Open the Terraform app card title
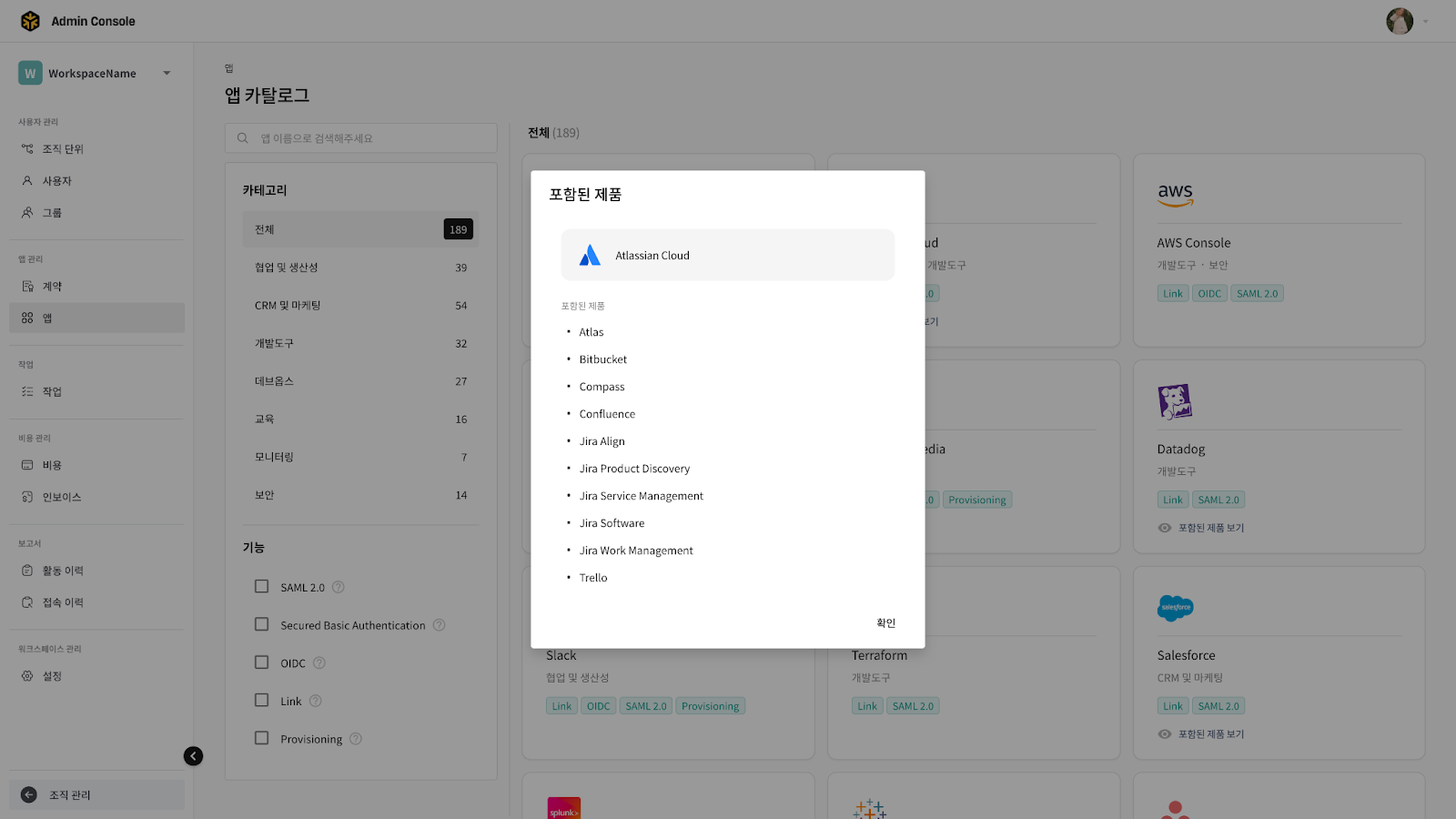 [x=879, y=655]
